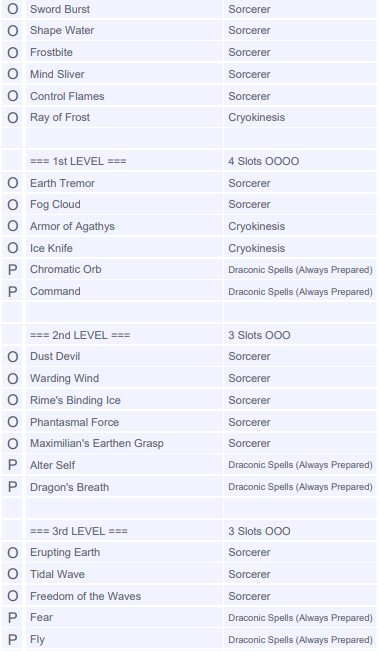Click the Armor of Agathys spell field

(x=125, y=226)
